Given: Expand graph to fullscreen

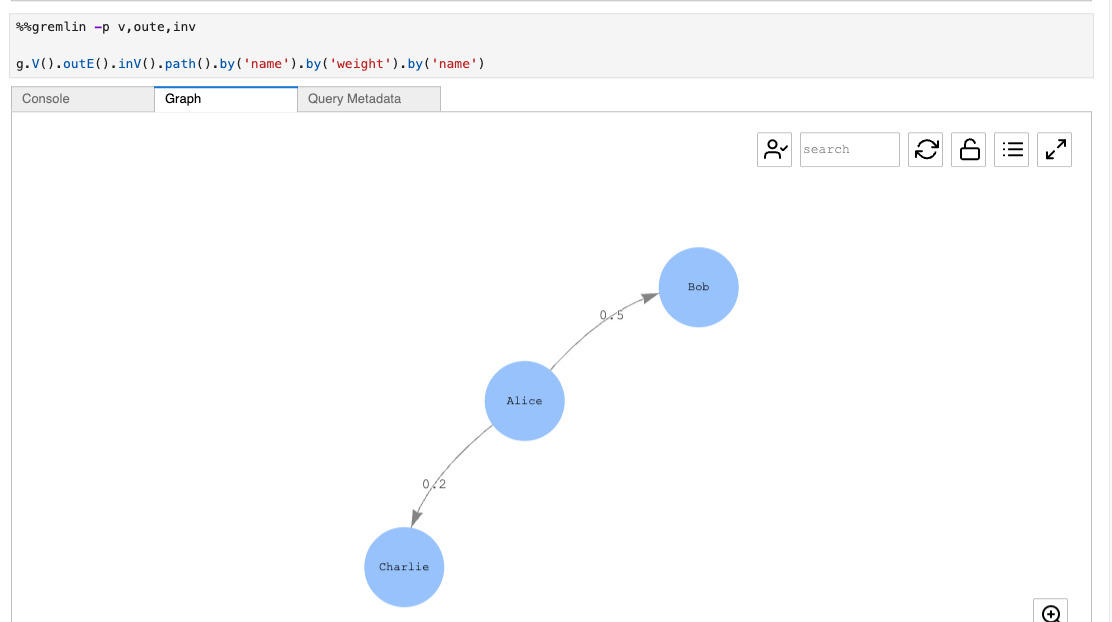Looking at the screenshot, I should pyautogui.click(x=1054, y=150).
